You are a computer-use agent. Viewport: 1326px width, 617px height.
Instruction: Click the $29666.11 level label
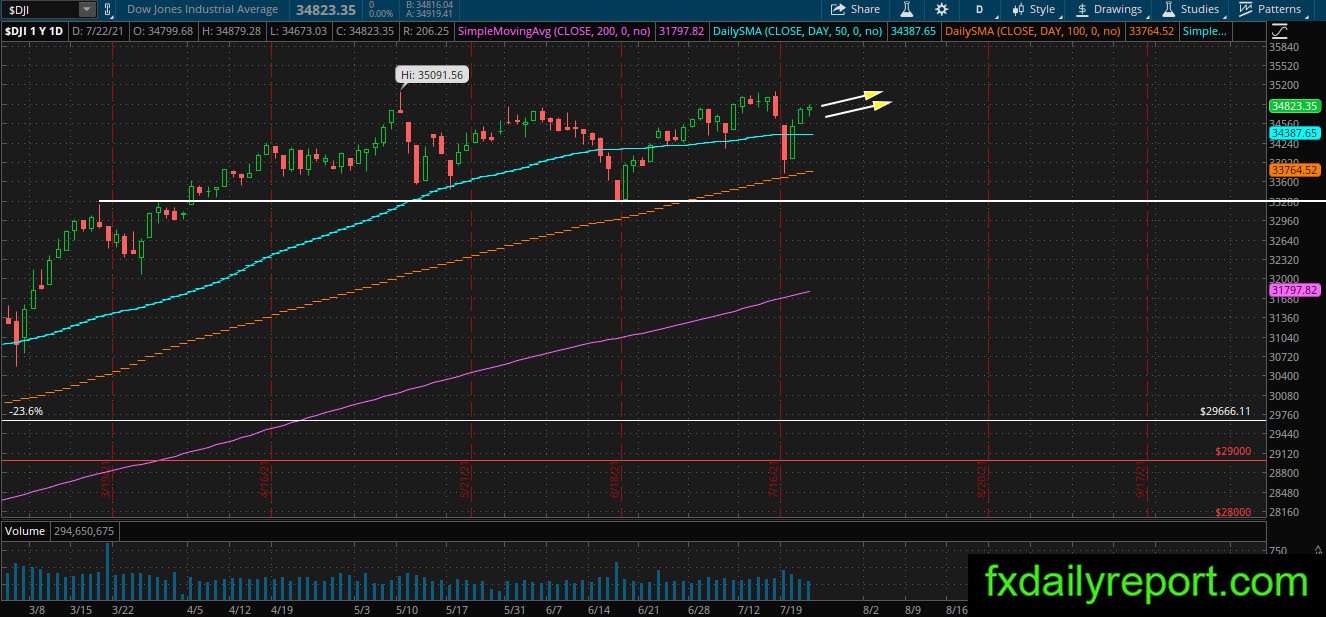1225,411
